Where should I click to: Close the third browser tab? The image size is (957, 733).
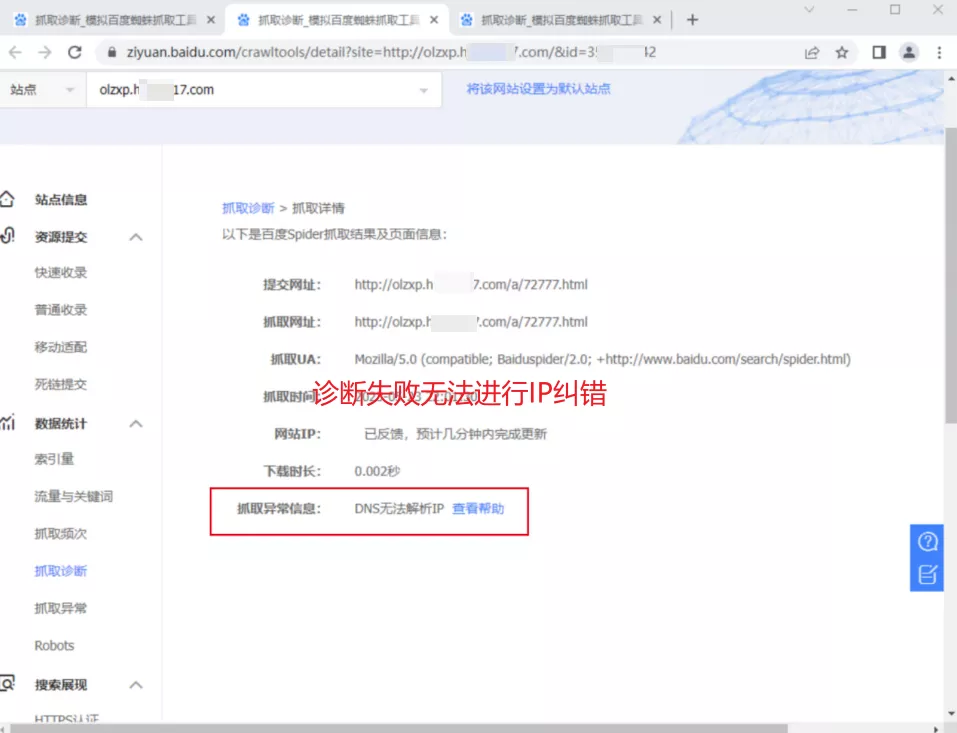tap(657, 20)
